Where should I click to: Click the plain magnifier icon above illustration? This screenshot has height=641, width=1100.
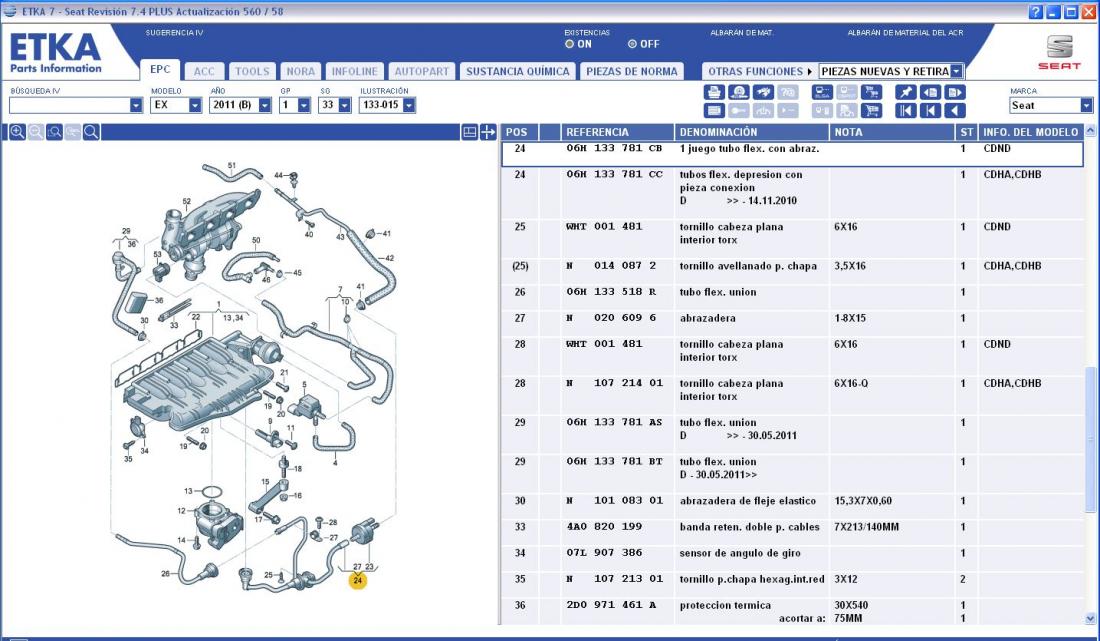pos(91,132)
